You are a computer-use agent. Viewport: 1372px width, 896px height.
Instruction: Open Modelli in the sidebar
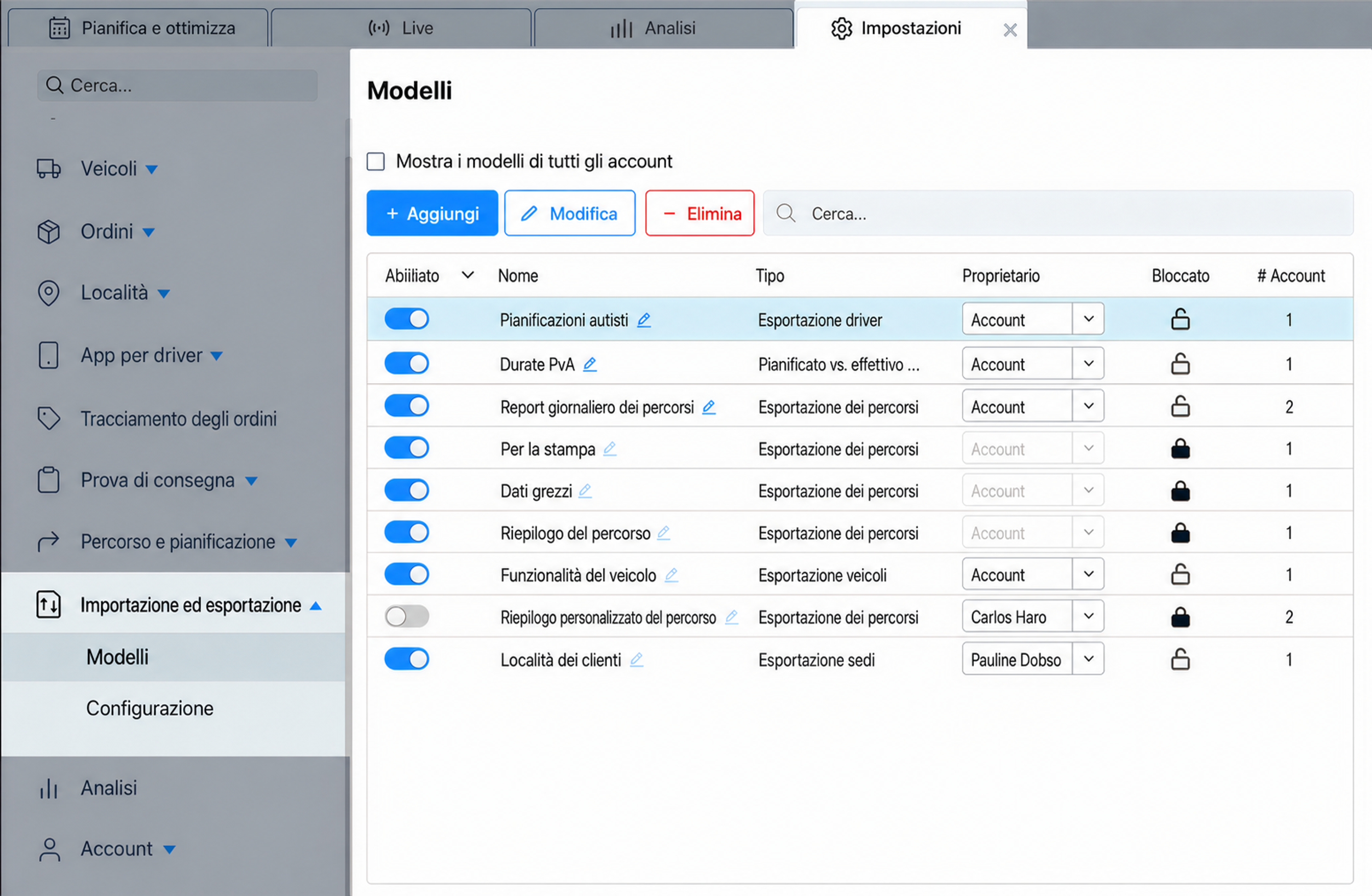coord(117,657)
